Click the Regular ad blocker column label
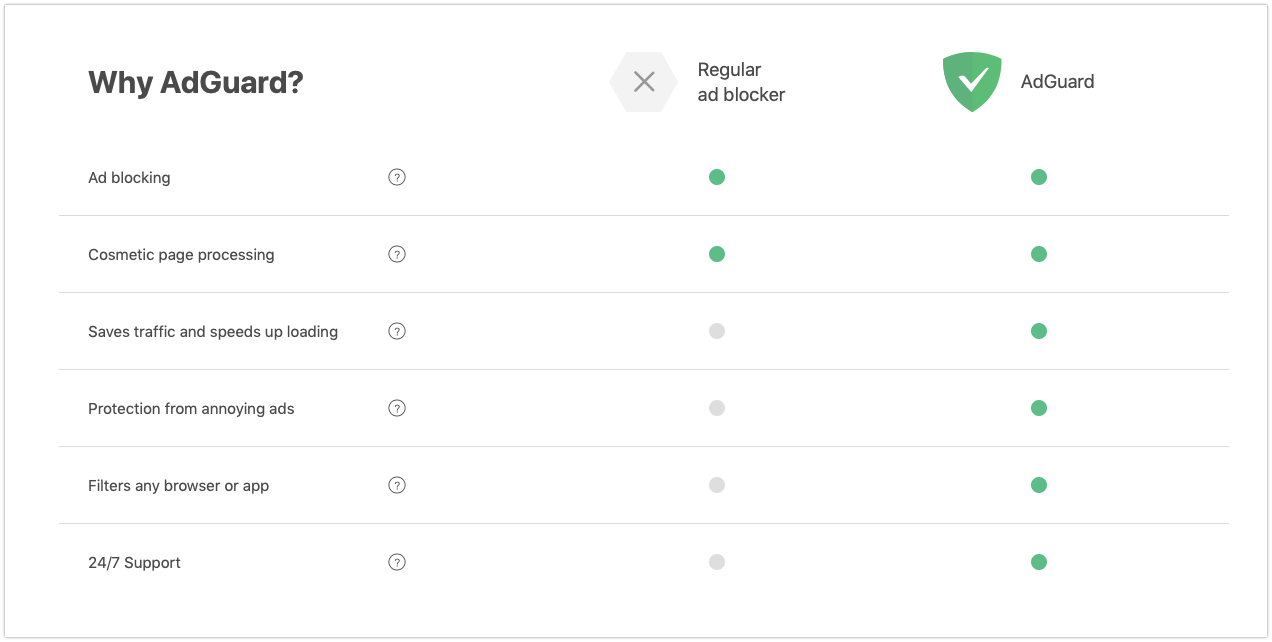1272x642 pixels. (741, 82)
